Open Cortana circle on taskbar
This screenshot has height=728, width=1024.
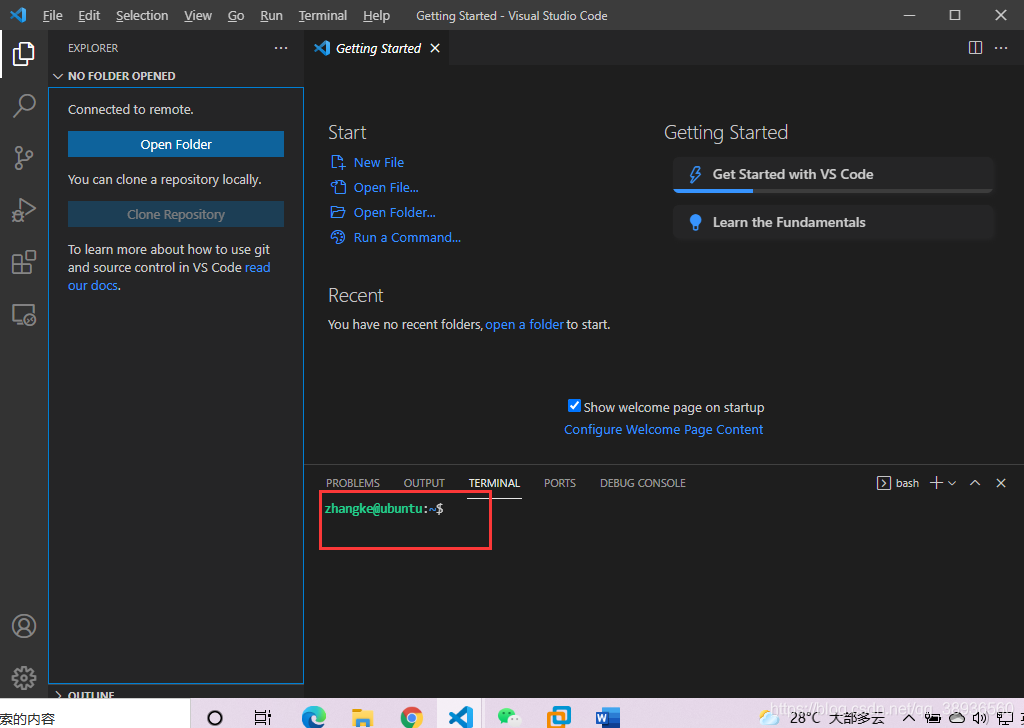point(214,718)
